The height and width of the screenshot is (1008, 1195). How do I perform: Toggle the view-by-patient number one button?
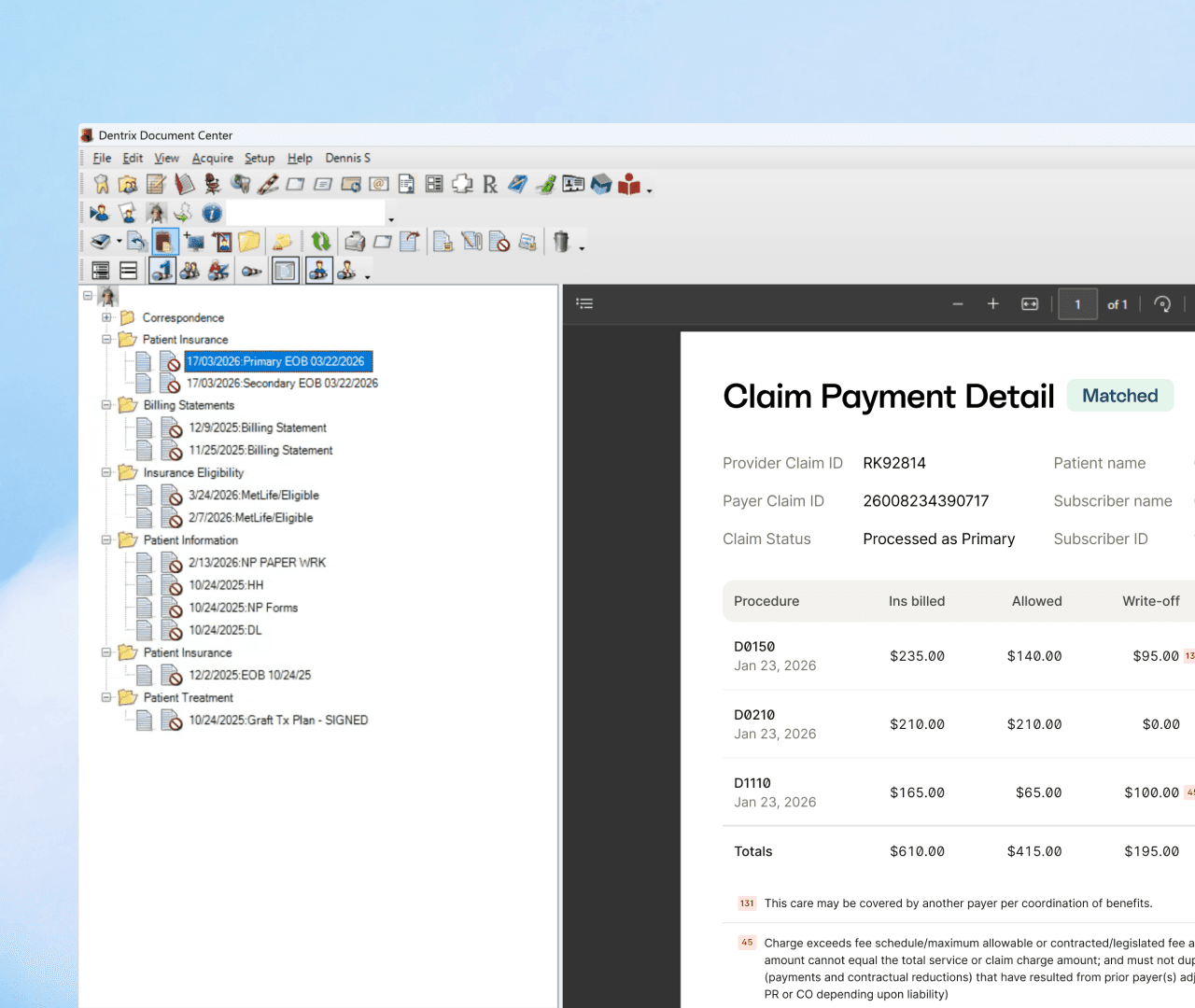(162, 271)
